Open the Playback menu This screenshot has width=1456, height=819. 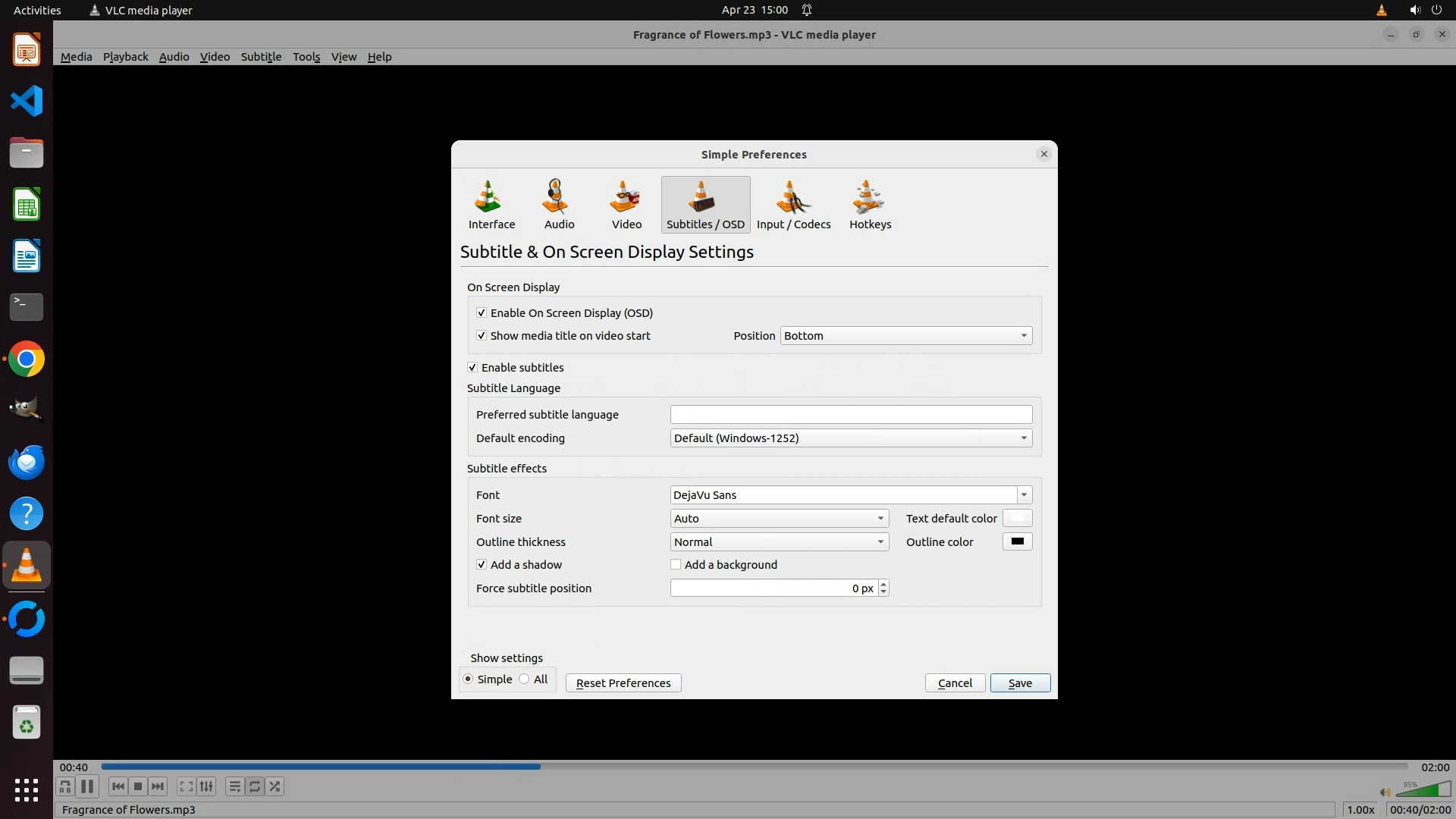coord(125,57)
